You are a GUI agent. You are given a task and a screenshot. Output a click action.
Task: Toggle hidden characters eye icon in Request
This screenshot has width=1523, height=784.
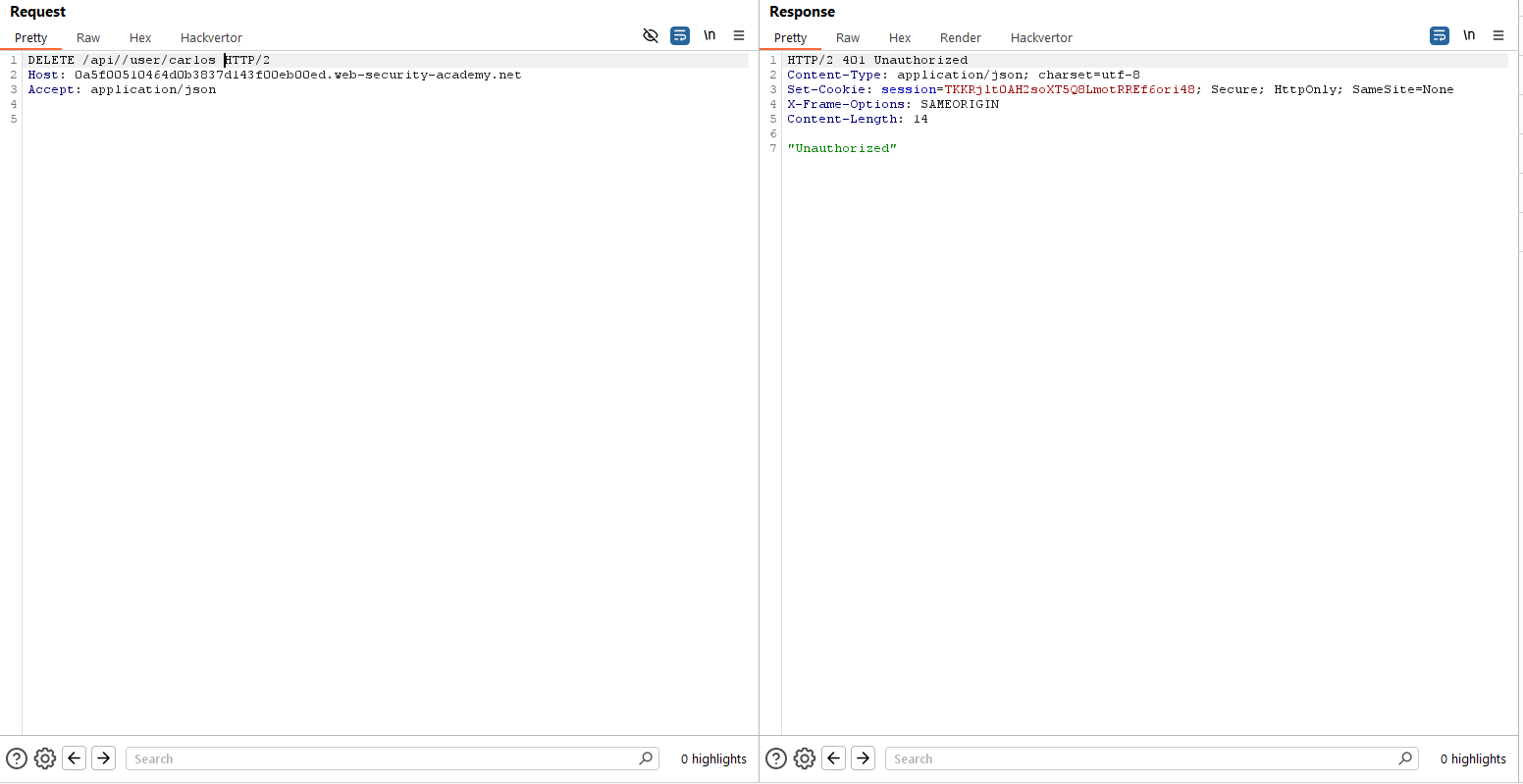coord(650,35)
